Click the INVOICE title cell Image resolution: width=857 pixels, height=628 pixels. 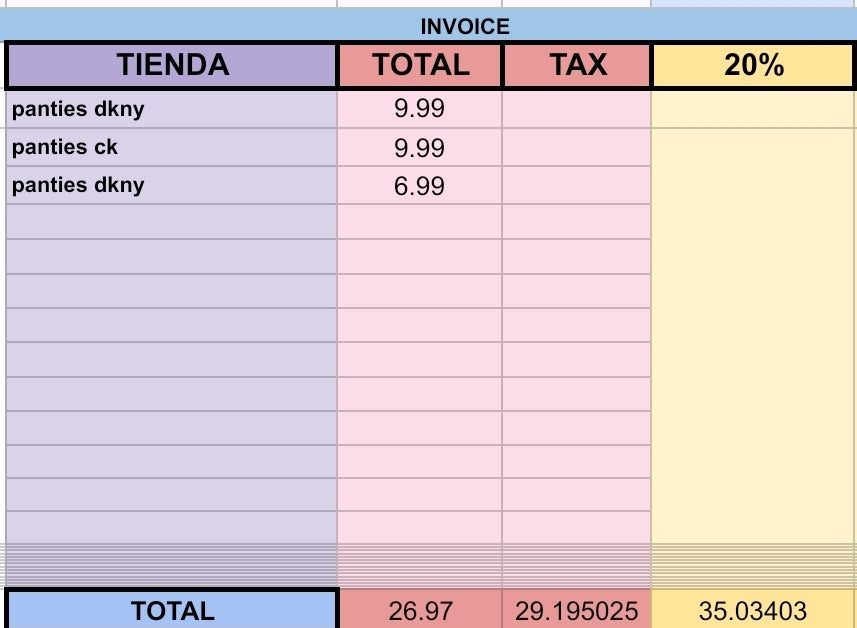coord(464,27)
